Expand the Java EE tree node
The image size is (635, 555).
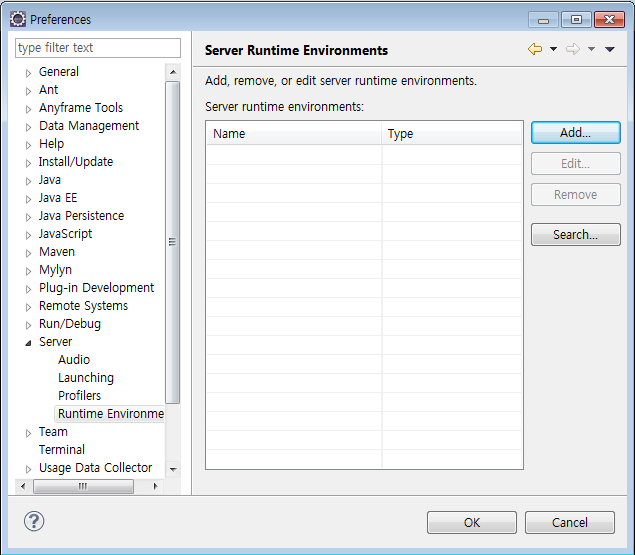[28, 198]
